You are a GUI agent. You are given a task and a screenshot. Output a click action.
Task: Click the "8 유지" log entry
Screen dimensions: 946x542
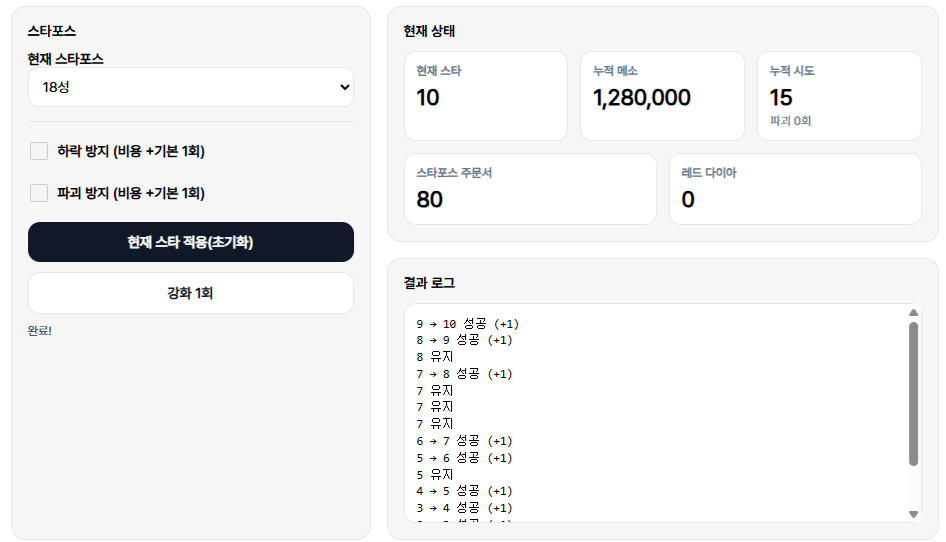point(435,357)
